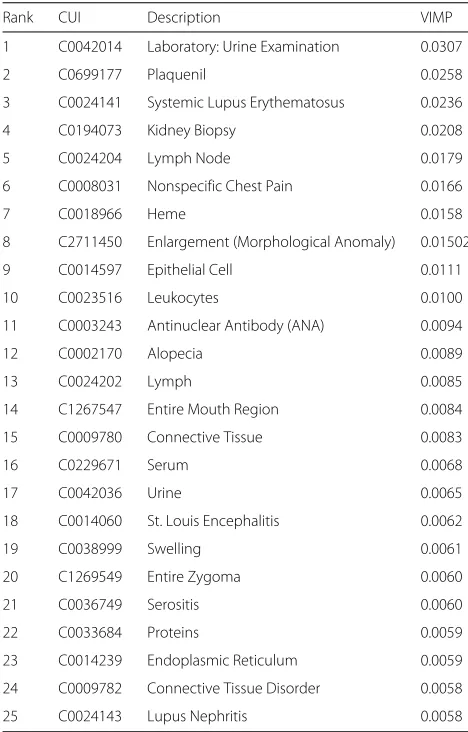Select the Serositis description
The width and height of the screenshot is (468, 732).
[x=173, y=605]
